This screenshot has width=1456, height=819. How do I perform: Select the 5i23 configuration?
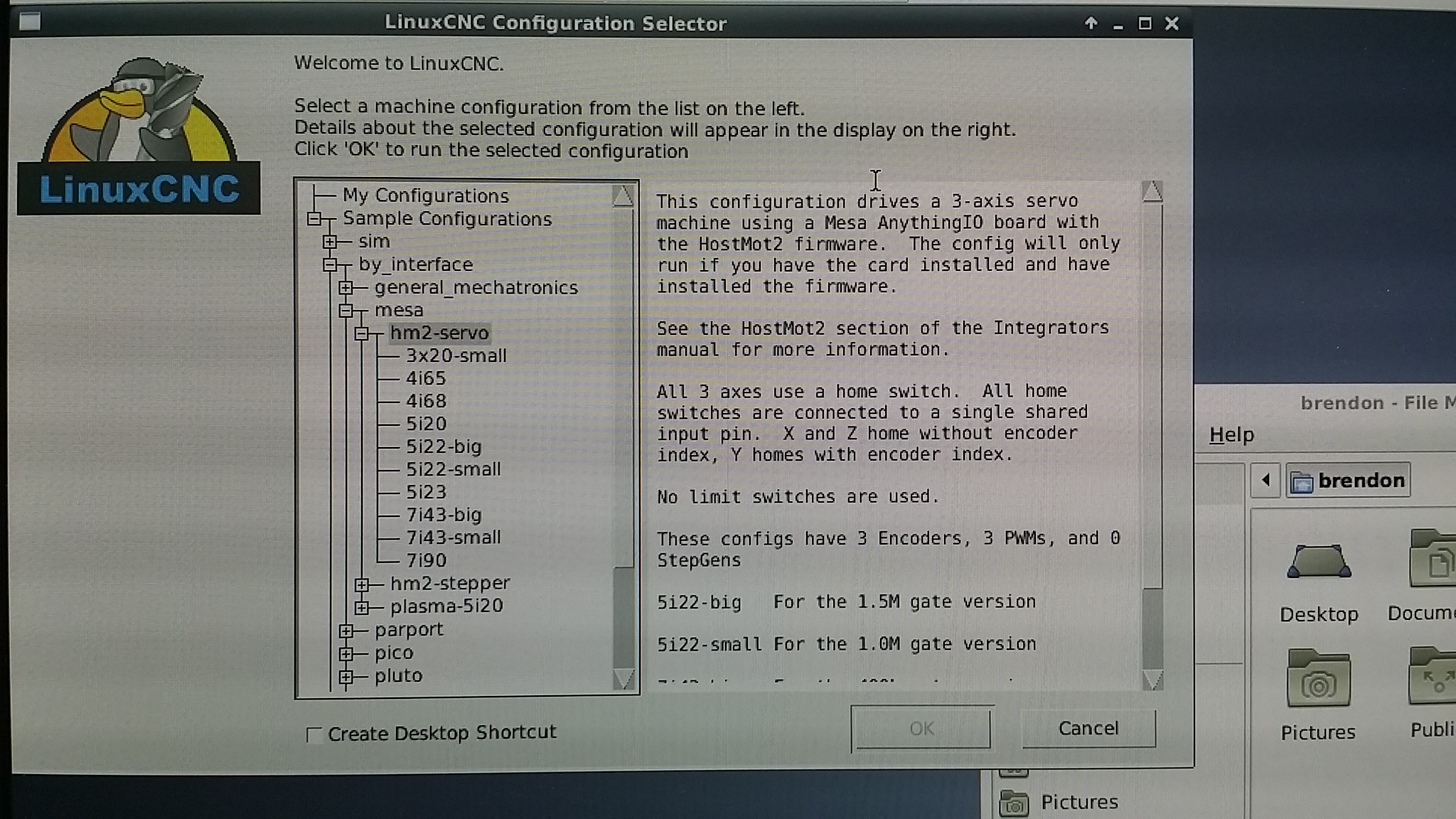pyautogui.click(x=426, y=492)
